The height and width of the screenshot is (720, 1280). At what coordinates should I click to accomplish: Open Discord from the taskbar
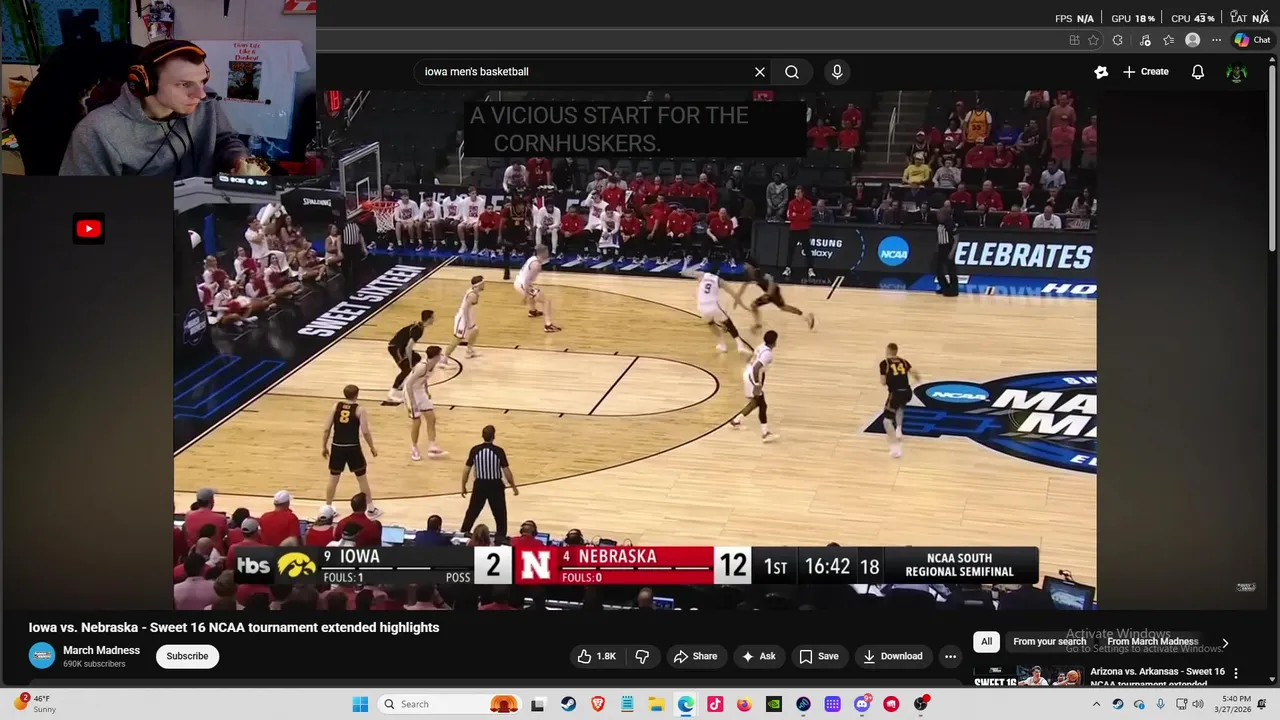pos(862,704)
